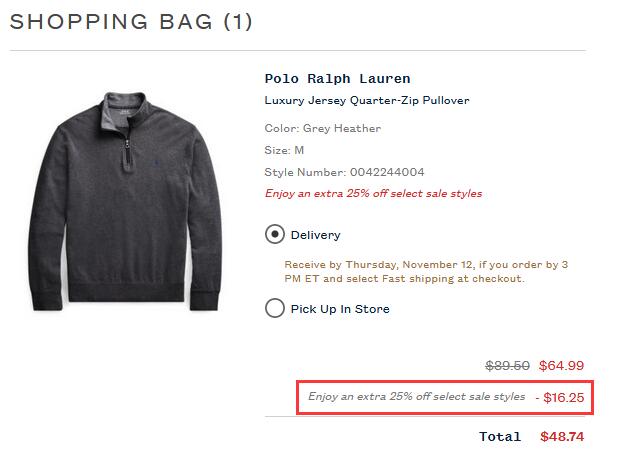
Task: Select the Delivery radio button
Action: coord(275,234)
